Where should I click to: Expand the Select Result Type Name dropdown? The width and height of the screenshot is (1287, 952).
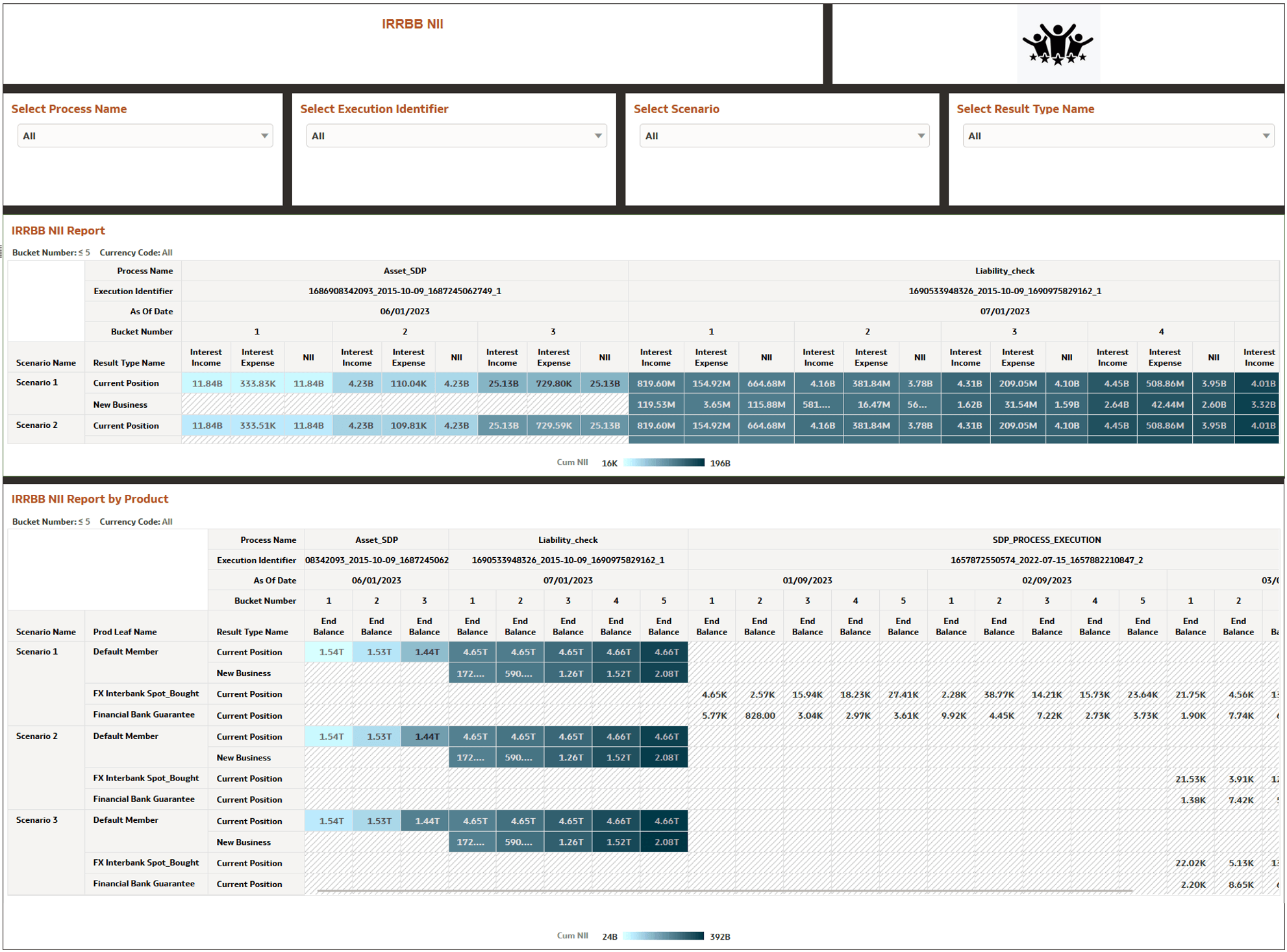[1118, 136]
